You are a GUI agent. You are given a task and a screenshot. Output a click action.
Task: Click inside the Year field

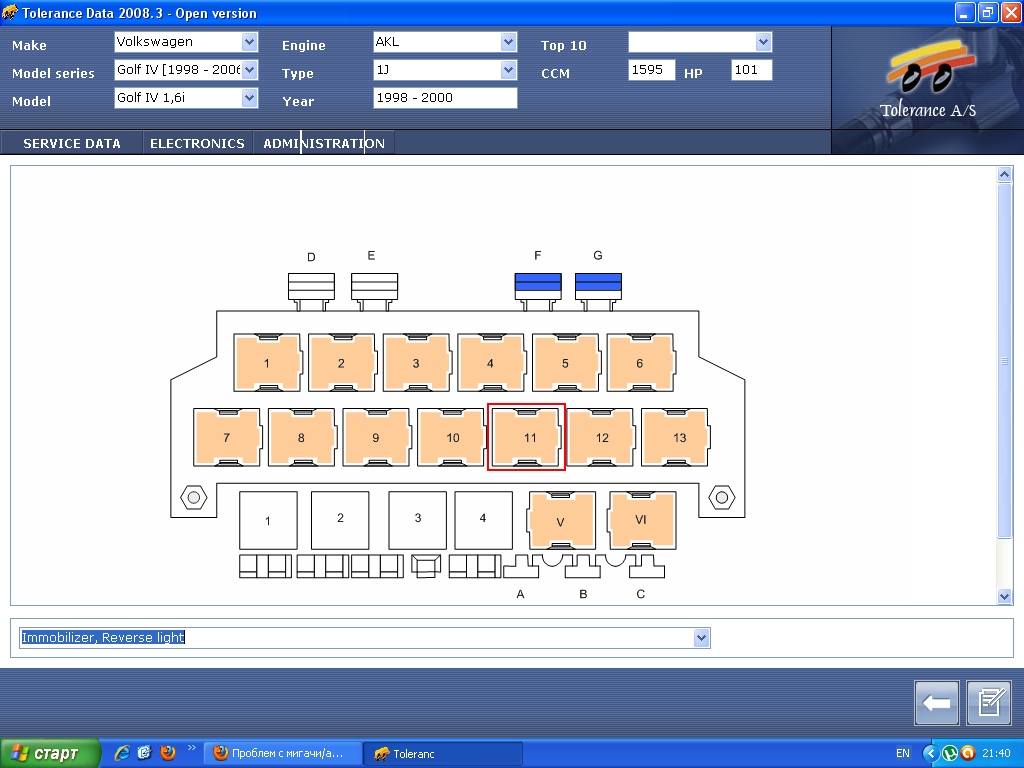[x=445, y=98]
